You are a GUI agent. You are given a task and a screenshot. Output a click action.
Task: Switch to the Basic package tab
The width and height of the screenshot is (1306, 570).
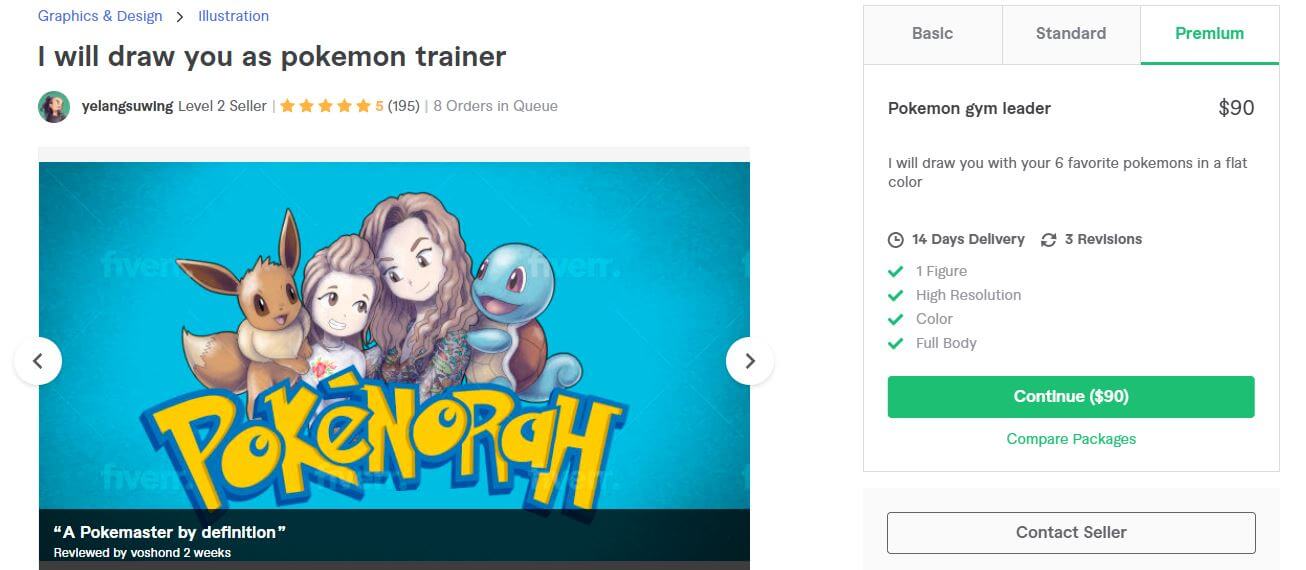point(933,34)
